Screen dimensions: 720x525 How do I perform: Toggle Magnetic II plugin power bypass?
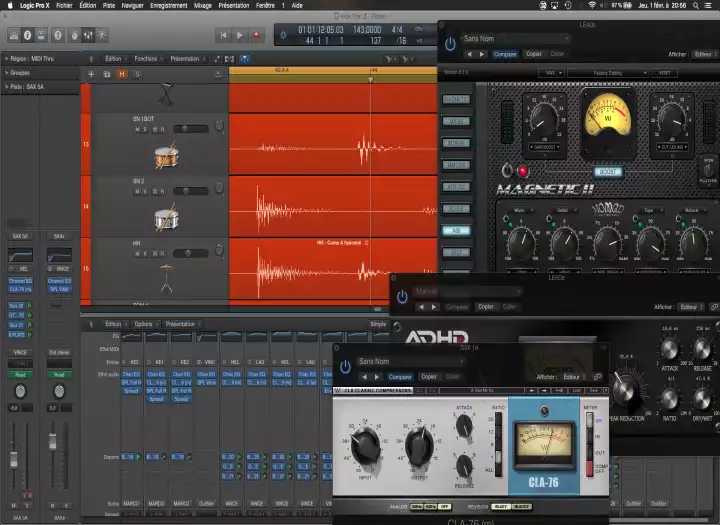tap(450, 44)
